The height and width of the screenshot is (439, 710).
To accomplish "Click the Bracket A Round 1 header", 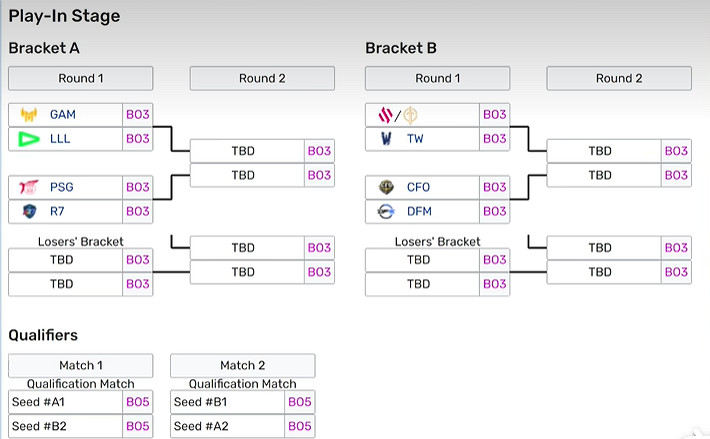I will (80, 78).
